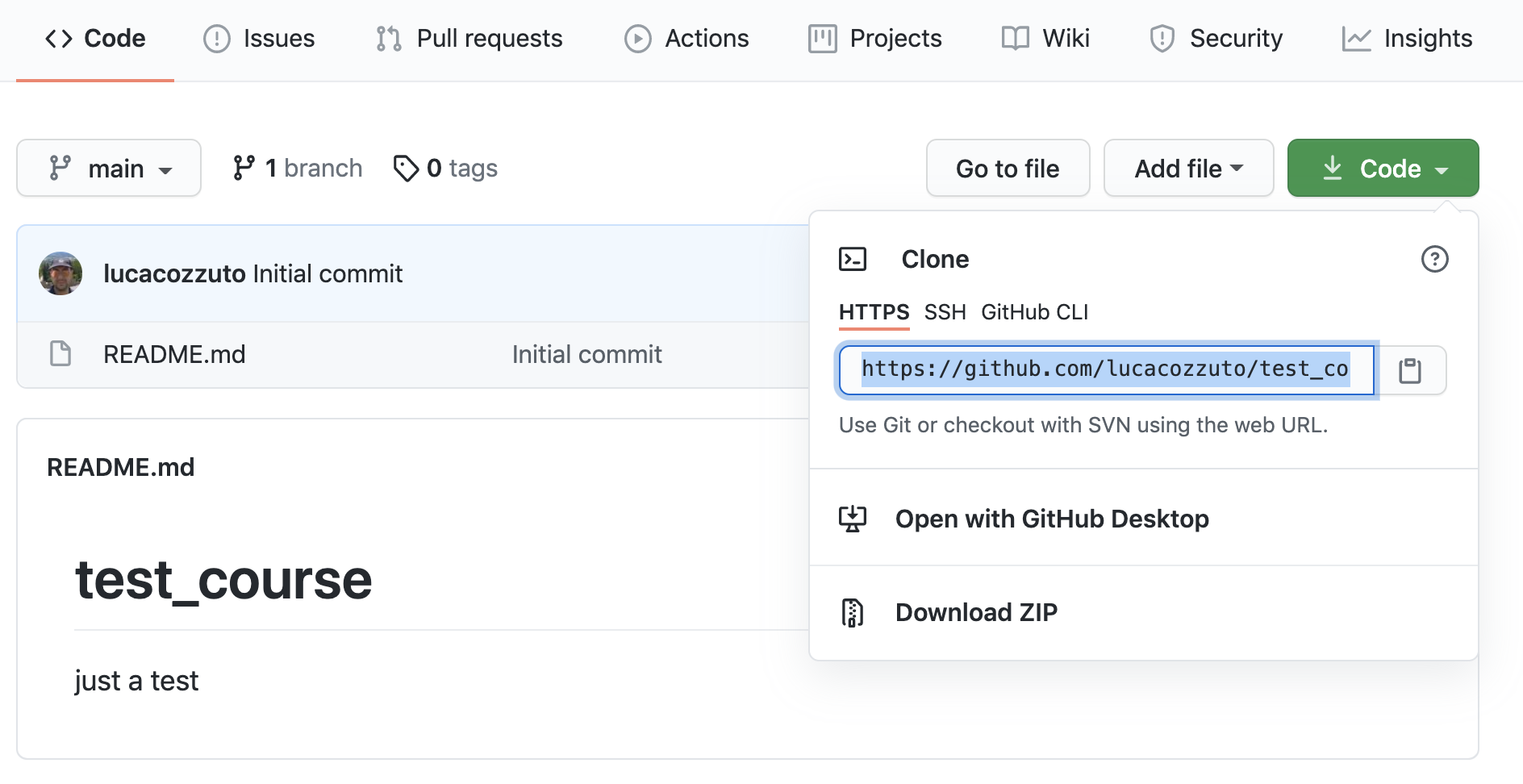The height and width of the screenshot is (784, 1523).
Task: Toggle the green Code dropdown button
Action: (x=1383, y=168)
